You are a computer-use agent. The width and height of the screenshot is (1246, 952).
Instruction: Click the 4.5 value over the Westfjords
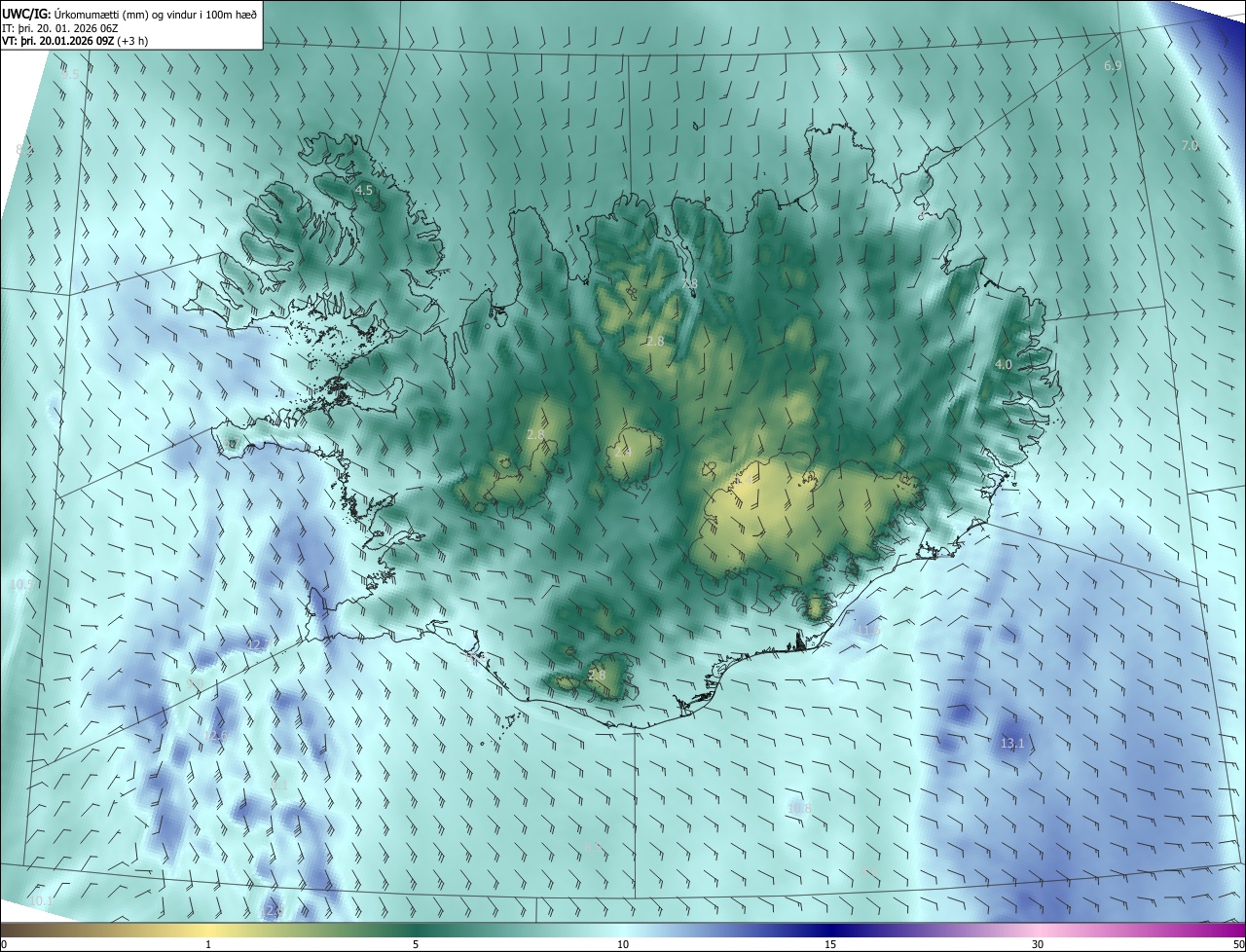click(x=364, y=191)
